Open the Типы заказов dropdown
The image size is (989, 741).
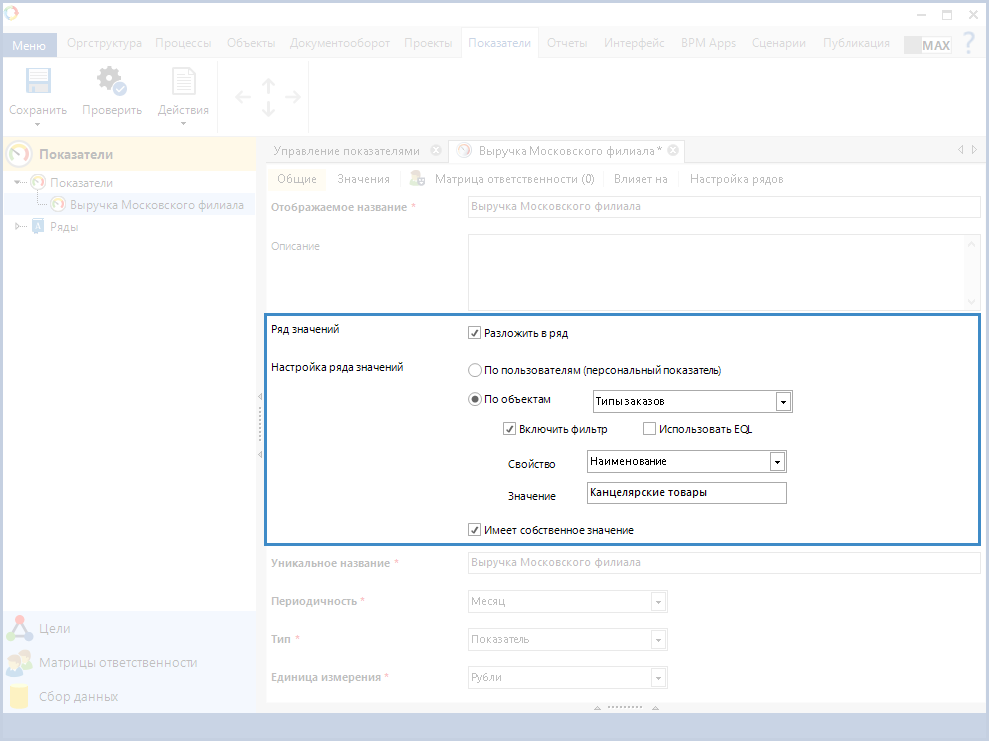coord(783,402)
